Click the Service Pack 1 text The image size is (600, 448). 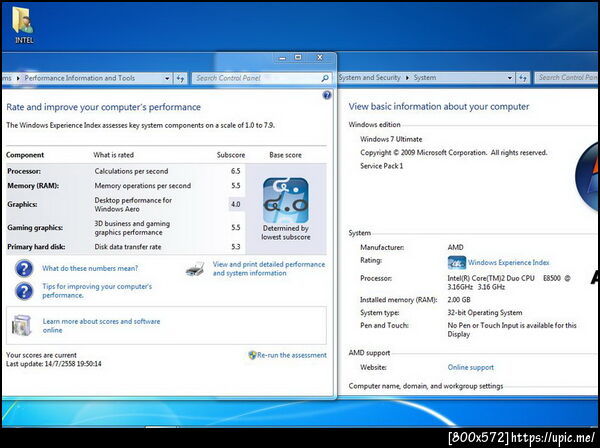pyautogui.click(x=382, y=166)
